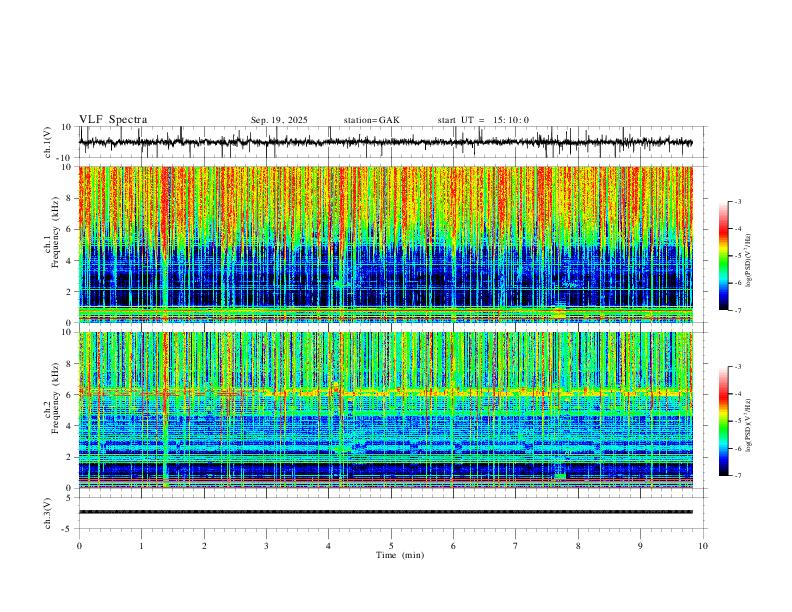Click the "-5" tick on ch.3(V) axis
This screenshot has height=612, width=792.
[x=67, y=529]
